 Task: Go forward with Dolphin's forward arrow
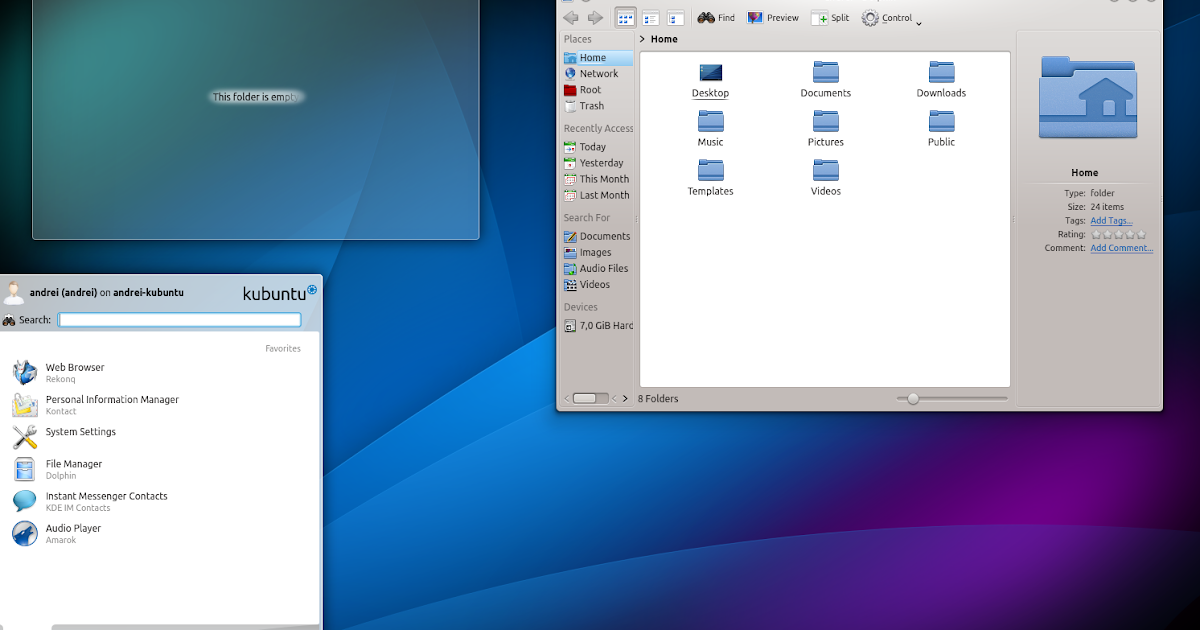596,18
